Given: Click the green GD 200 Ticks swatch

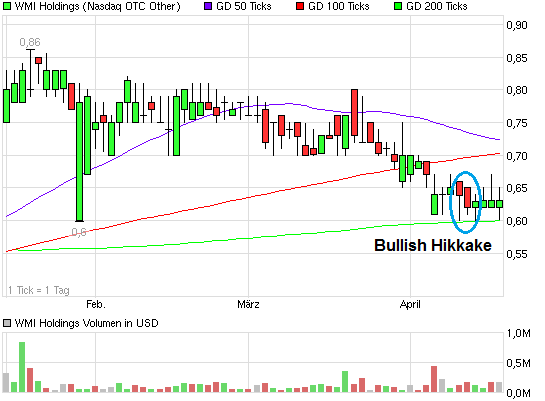Looking at the screenshot, I should tap(398, 6).
